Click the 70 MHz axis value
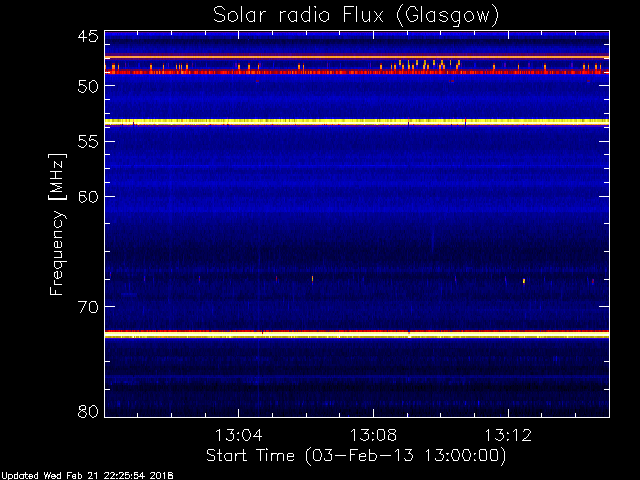Screen dimensions: 640x480 click(88, 307)
